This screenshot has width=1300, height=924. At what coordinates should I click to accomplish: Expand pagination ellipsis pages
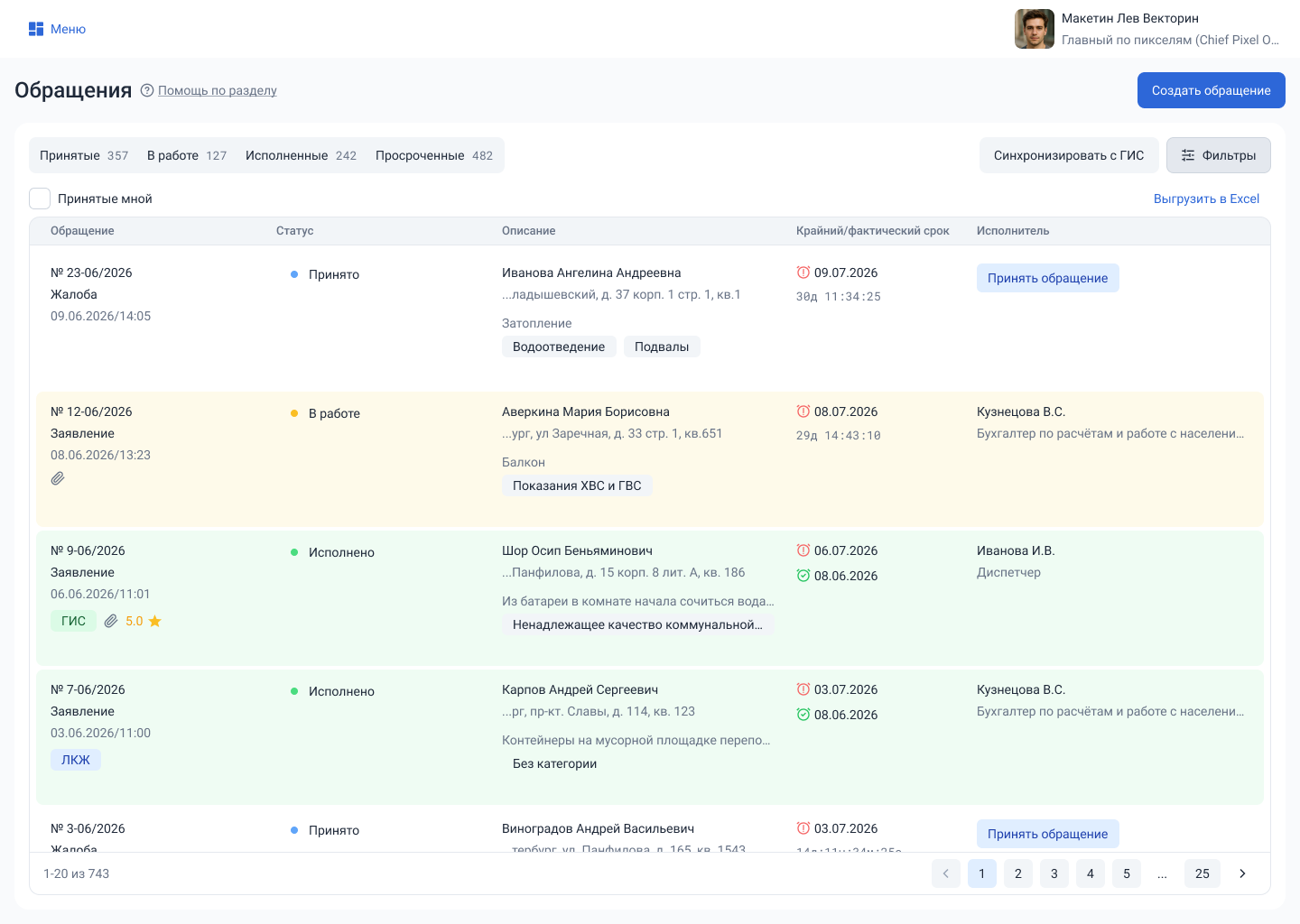(1163, 873)
